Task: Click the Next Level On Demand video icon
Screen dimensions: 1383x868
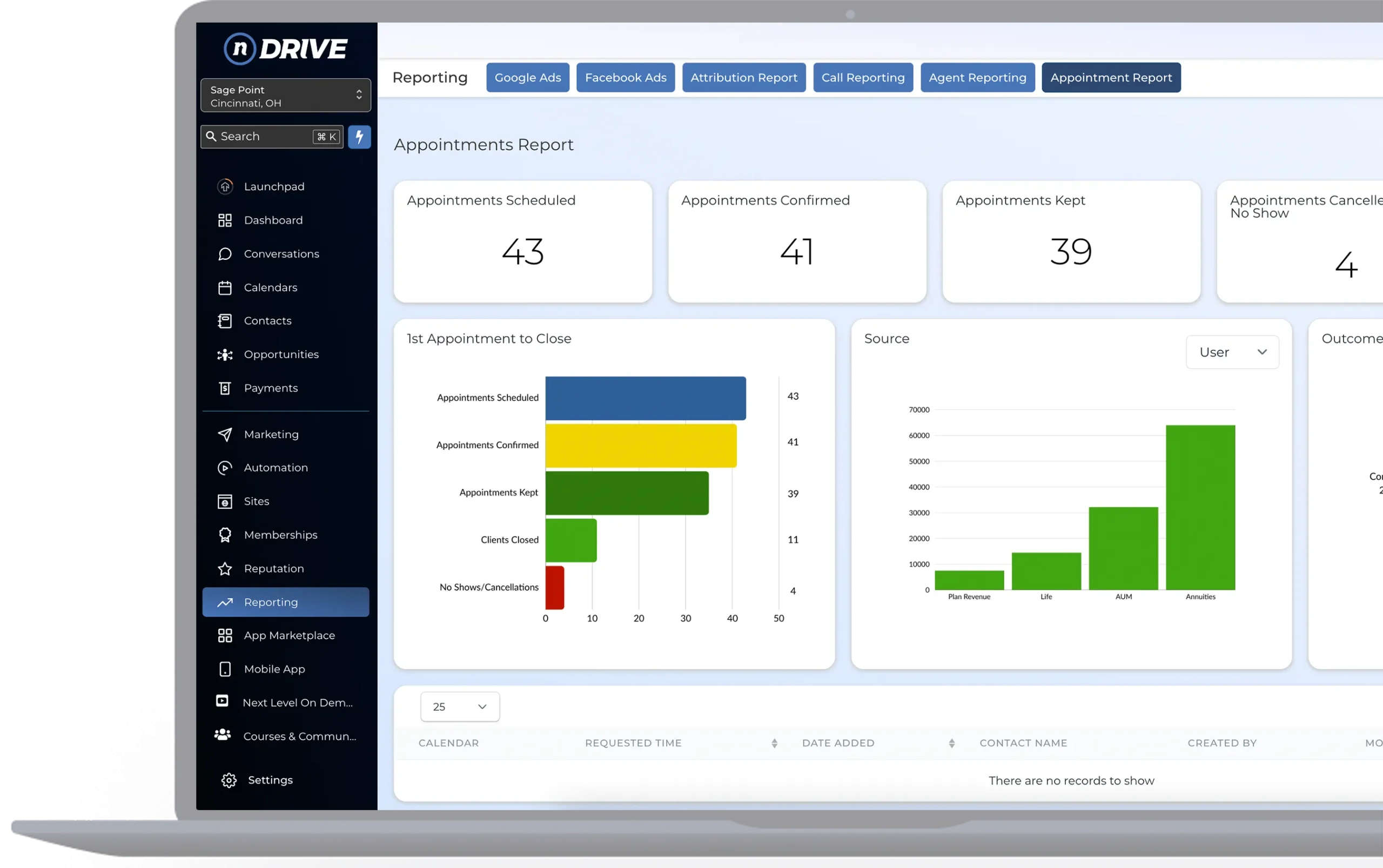Action: point(222,701)
